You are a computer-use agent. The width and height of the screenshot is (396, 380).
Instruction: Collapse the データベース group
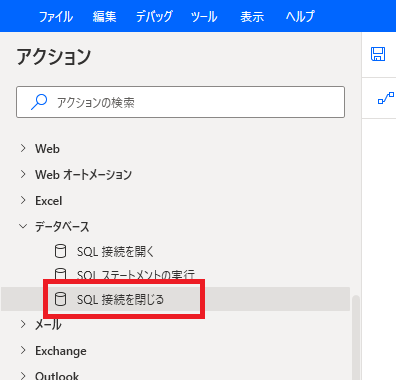[x=23, y=226]
